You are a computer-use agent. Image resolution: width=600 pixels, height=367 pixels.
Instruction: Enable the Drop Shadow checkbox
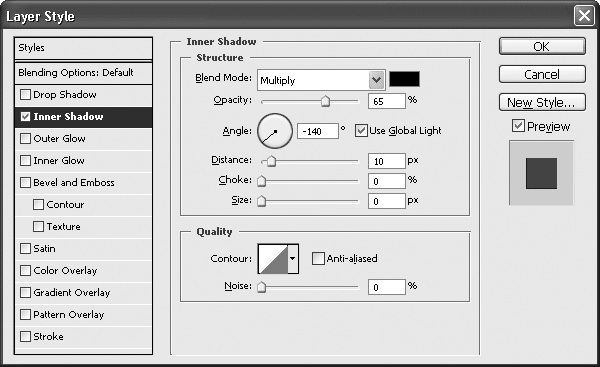pos(25,95)
